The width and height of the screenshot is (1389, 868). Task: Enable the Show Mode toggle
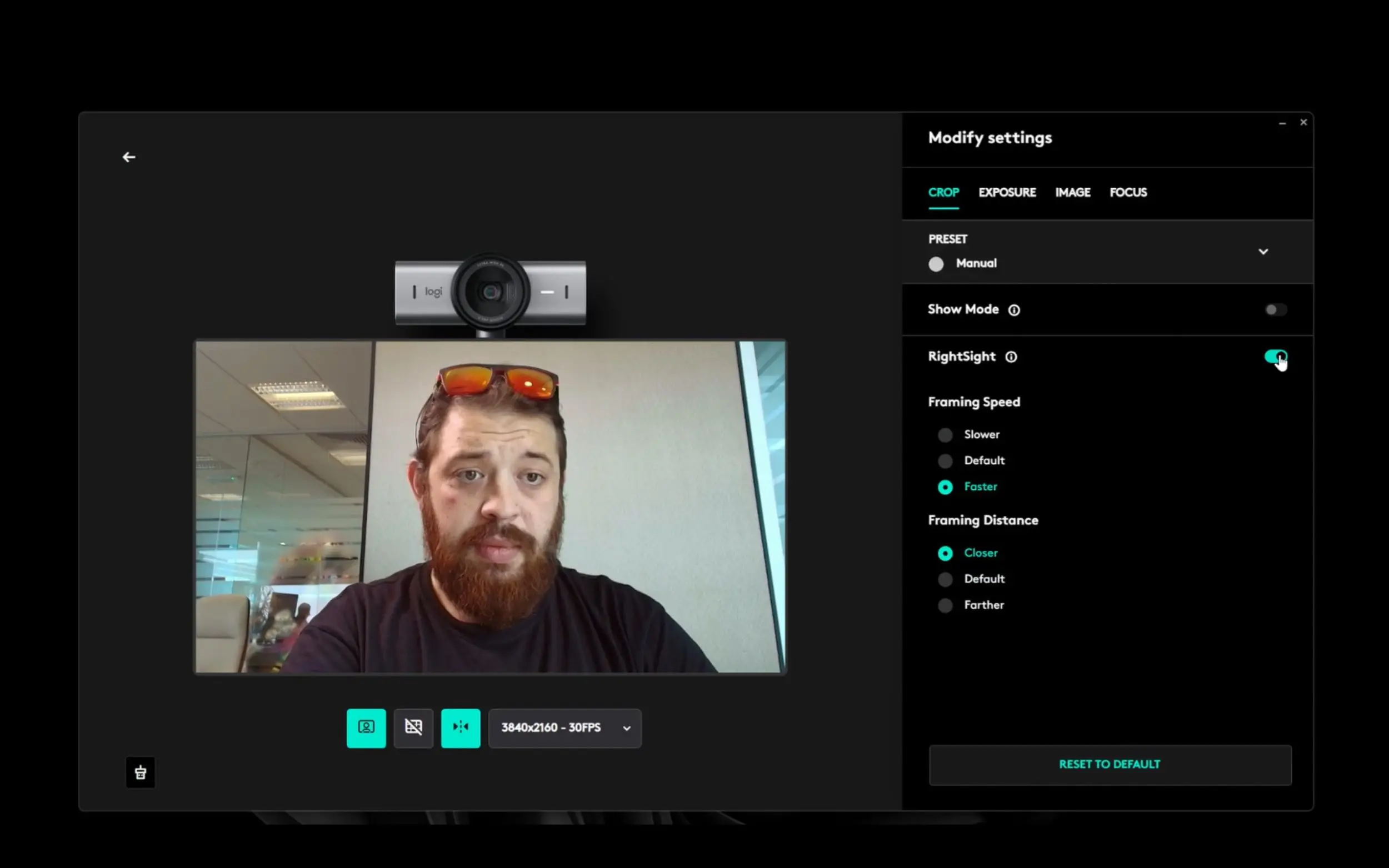coord(1275,310)
